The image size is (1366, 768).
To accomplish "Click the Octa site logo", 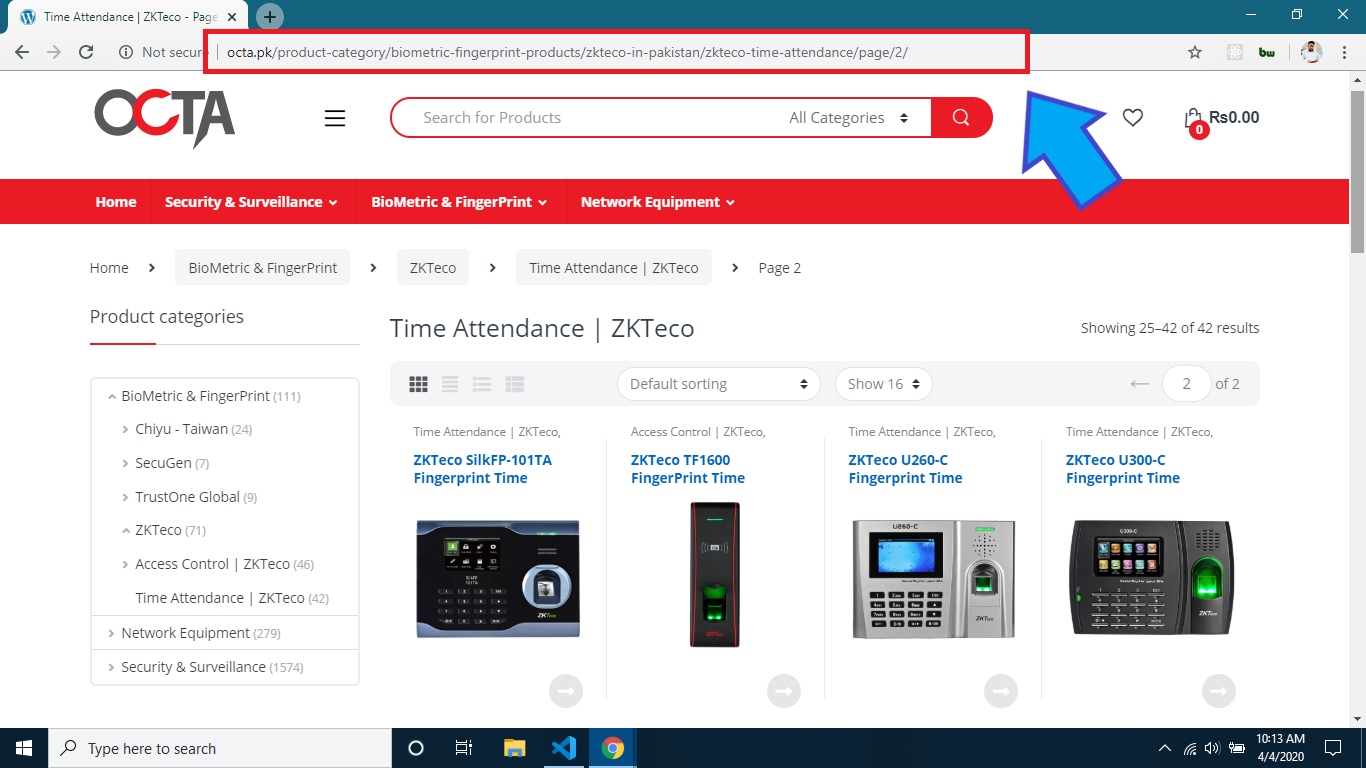I will (165, 118).
